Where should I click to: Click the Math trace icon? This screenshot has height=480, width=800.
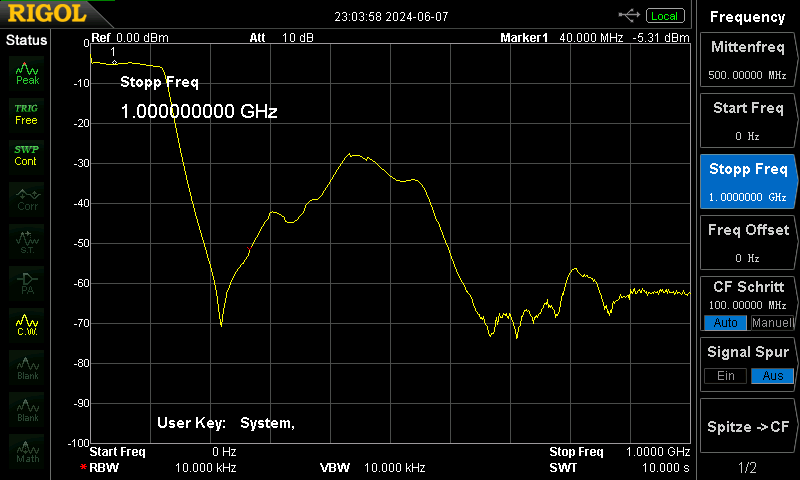(x=27, y=451)
